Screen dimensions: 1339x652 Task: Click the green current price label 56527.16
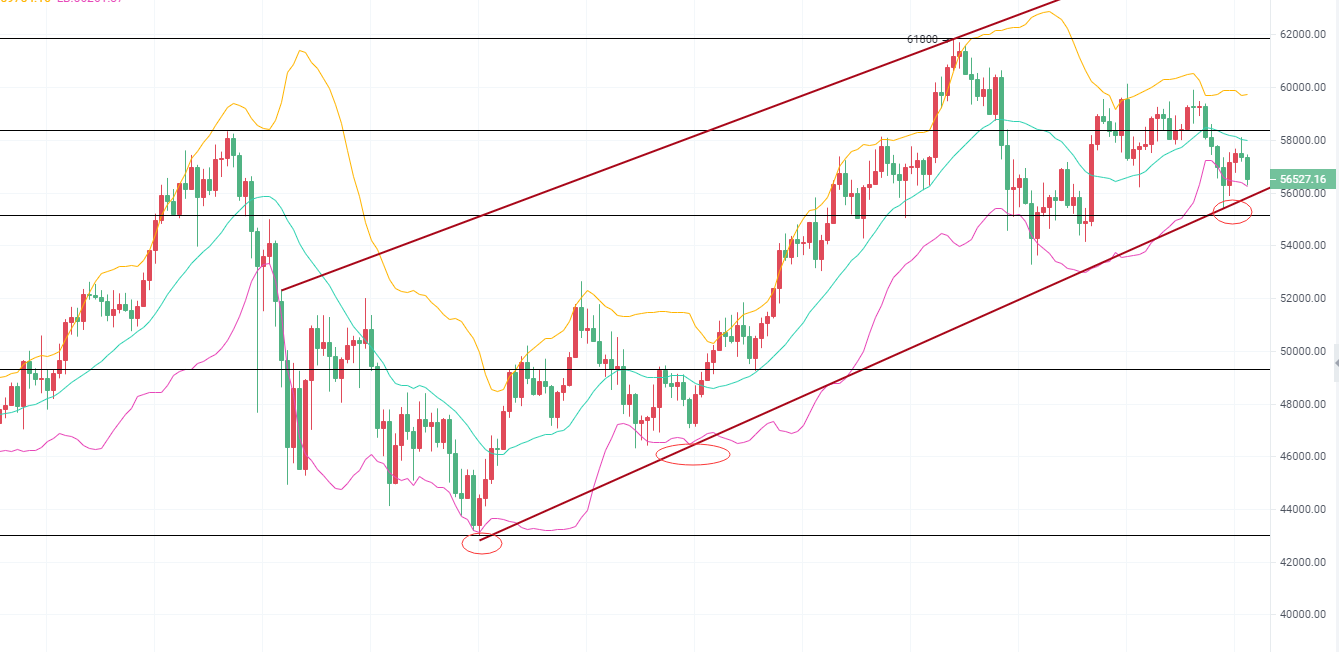click(x=1302, y=179)
